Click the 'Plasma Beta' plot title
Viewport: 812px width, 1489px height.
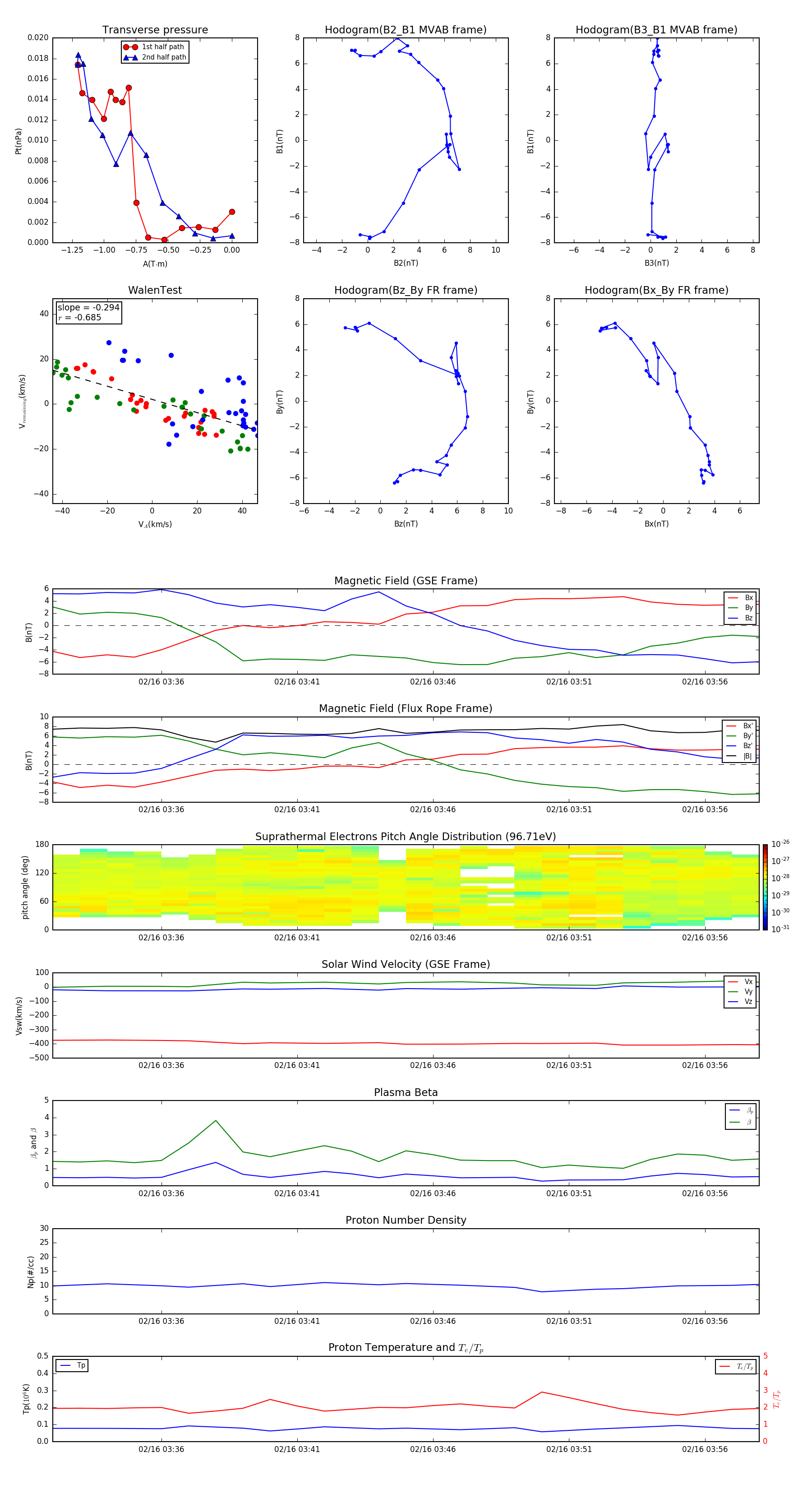point(406,1093)
